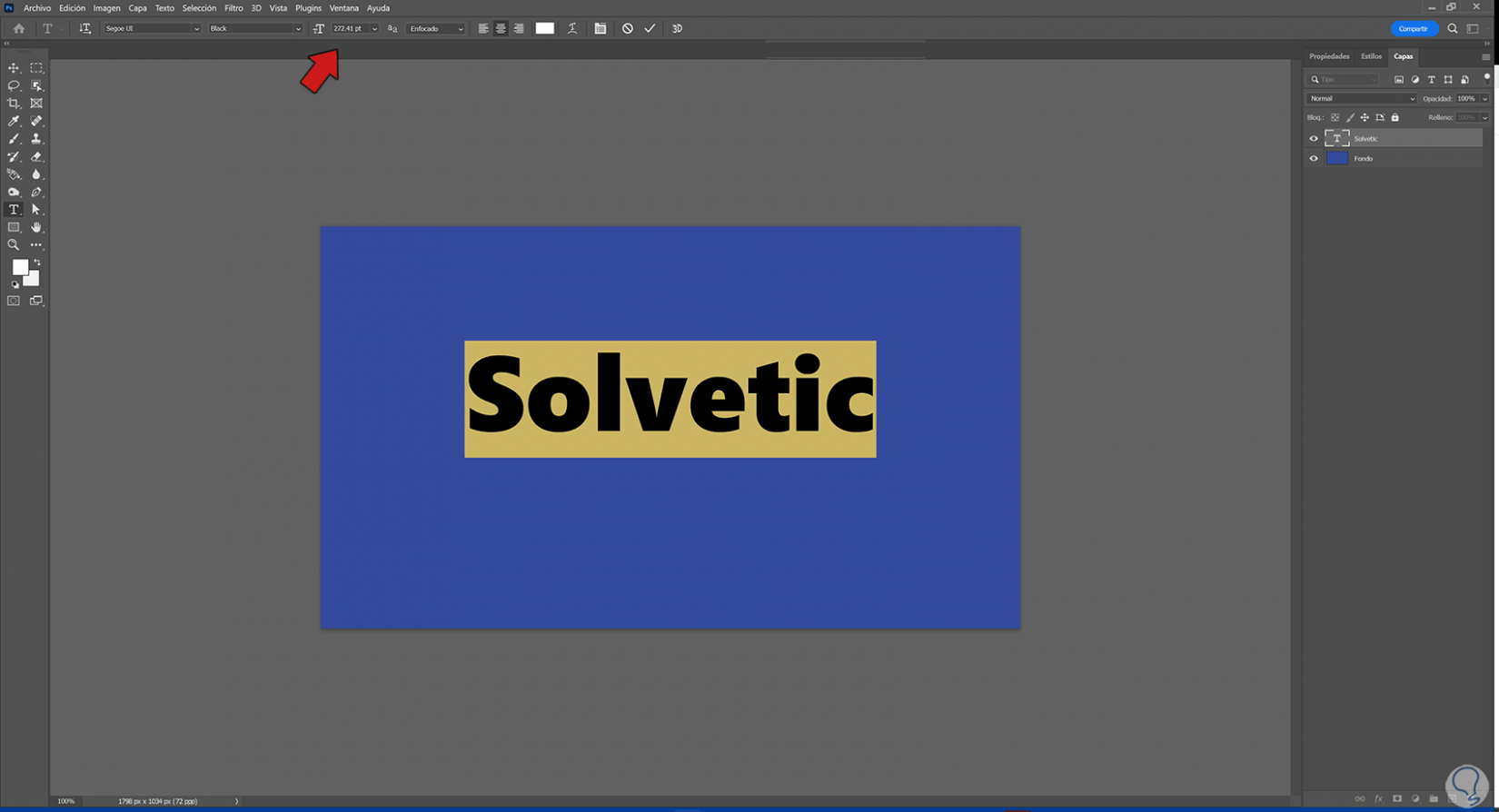Swap foreground and background colors
The width and height of the screenshot is (1499, 812).
click(x=37, y=262)
